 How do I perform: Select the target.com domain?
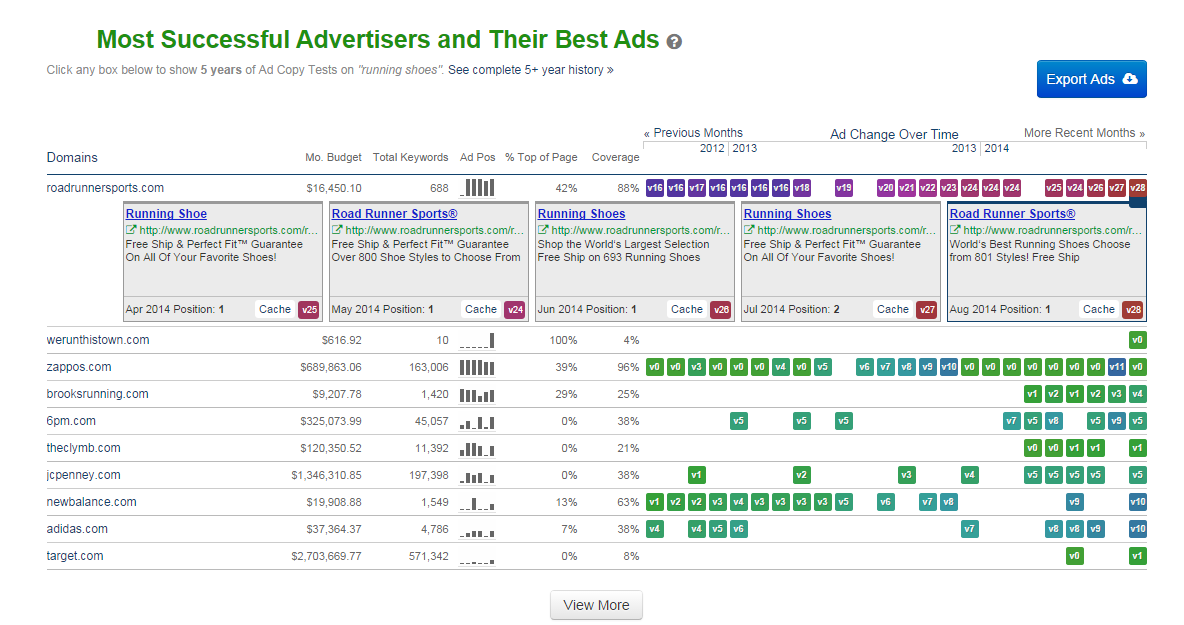pos(75,556)
